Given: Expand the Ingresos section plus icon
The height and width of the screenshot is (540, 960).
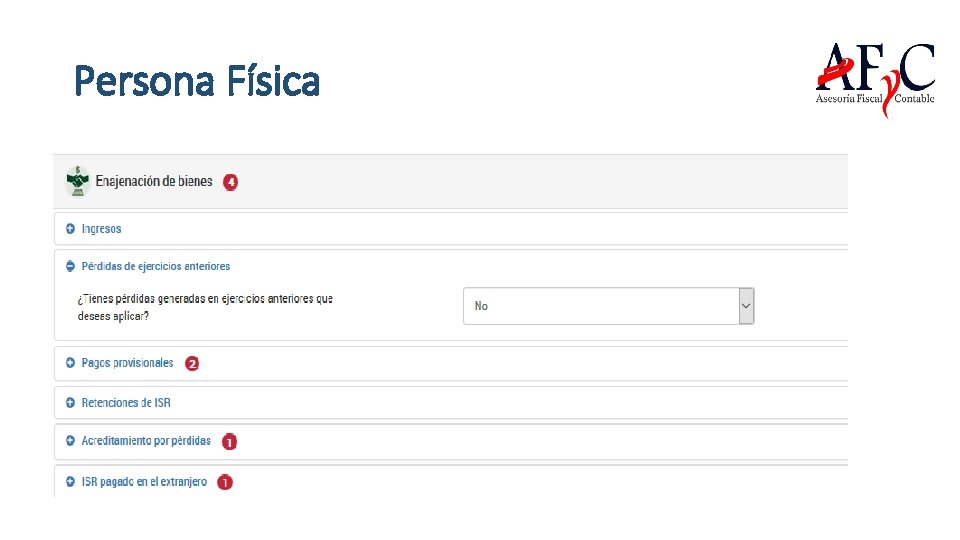Looking at the screenshot, I should tap(70, 229).
